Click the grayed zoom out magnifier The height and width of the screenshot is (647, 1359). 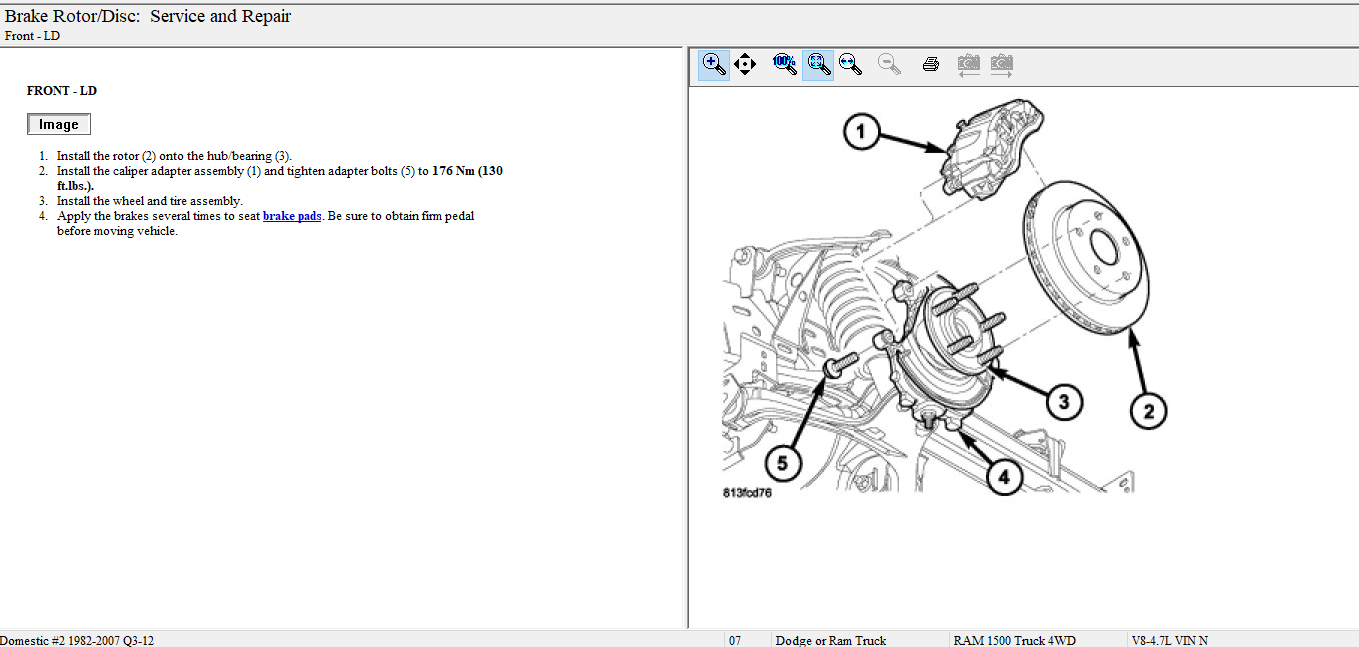(889, 65)
